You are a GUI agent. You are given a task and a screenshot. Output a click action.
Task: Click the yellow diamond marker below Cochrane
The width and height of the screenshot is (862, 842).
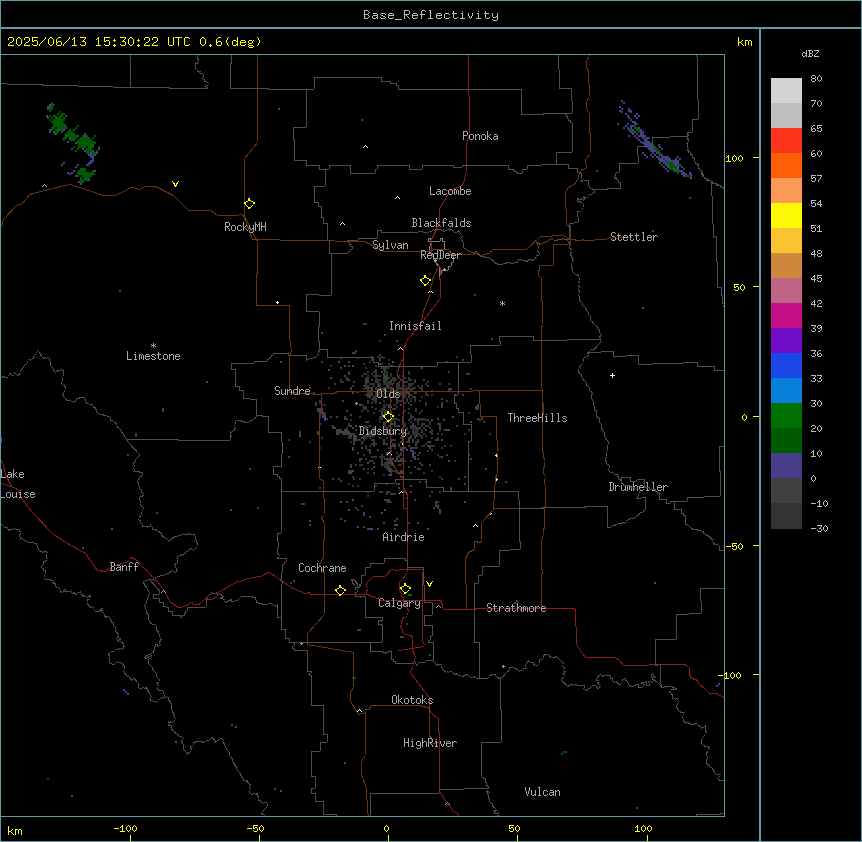tap(340, 590)
